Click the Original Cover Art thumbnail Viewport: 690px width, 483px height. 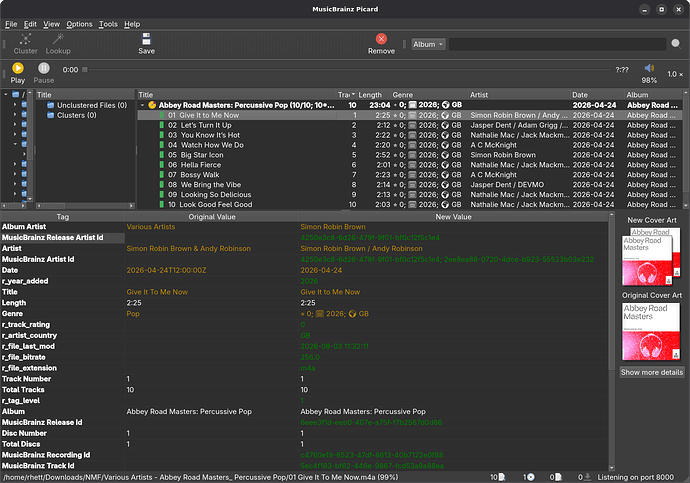pyautogui.click(x=650, y=332)
